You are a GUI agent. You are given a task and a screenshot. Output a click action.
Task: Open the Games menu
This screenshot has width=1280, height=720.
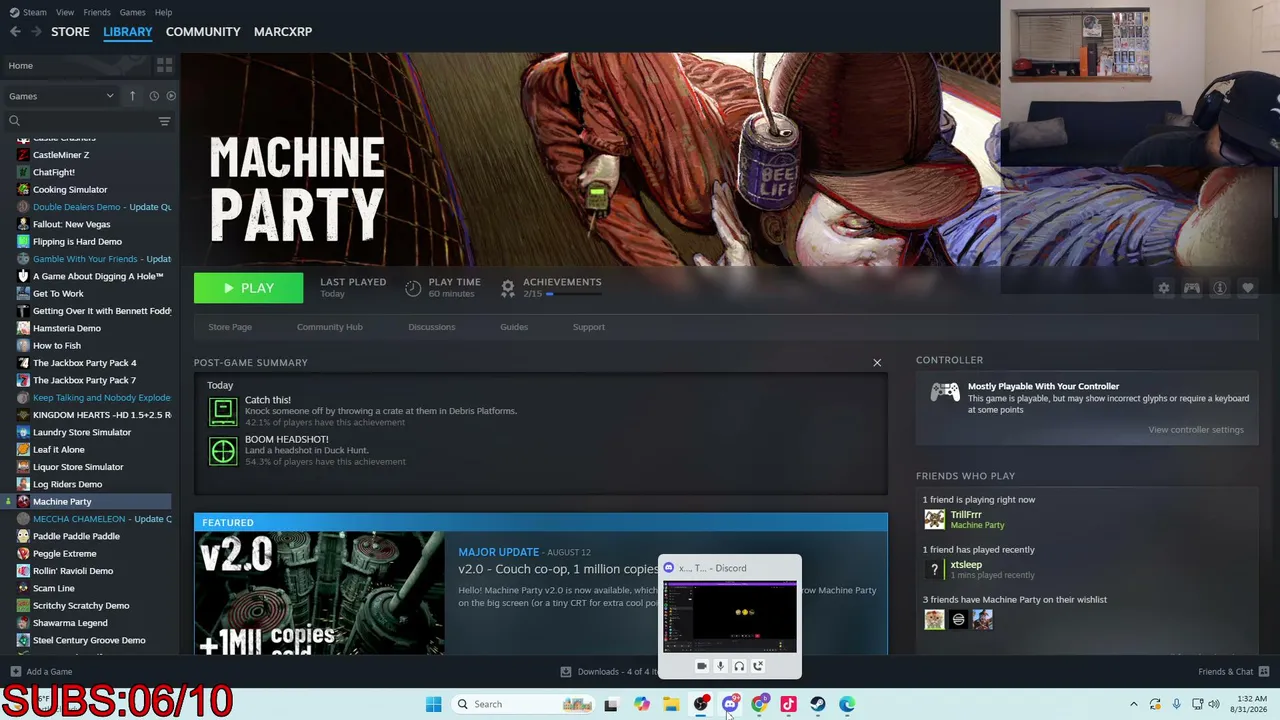(132, 12)
